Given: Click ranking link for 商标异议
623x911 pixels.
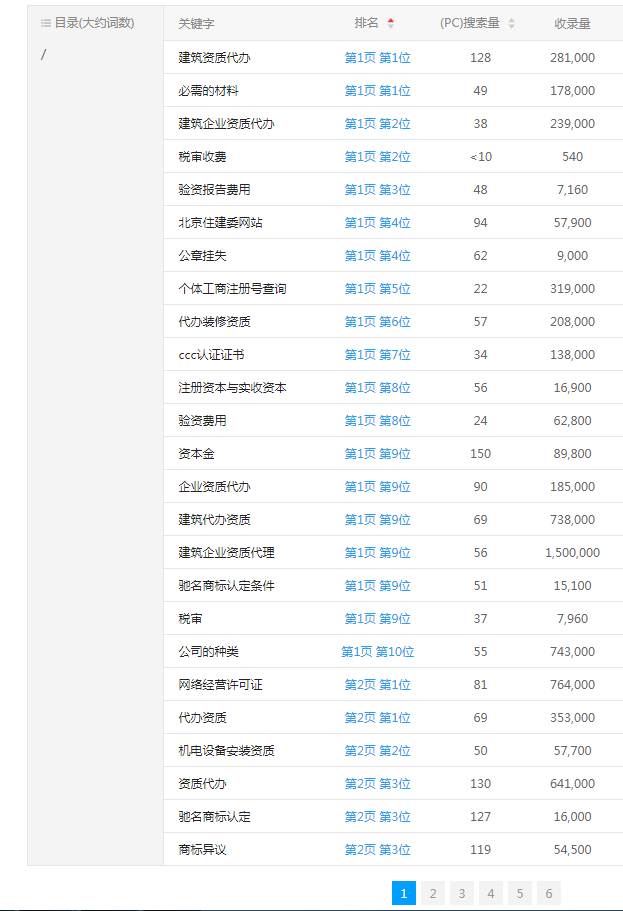Looking at the screenshot, I should pos(377,850).
